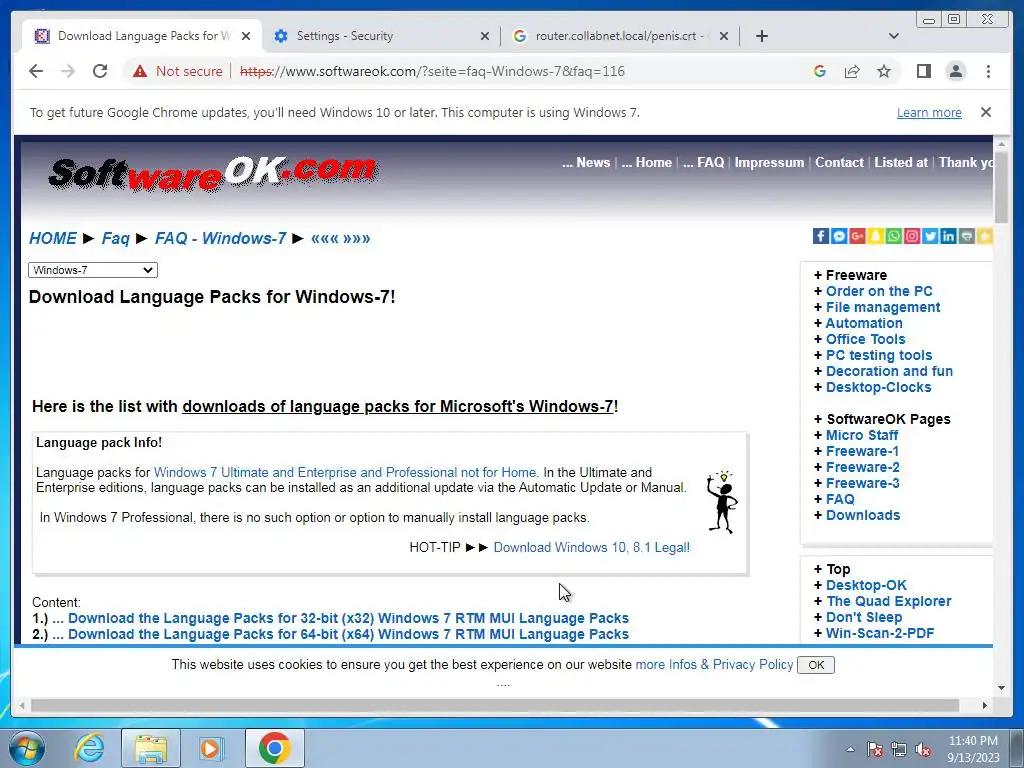Close the router.collabnet.local tab

click(724, 36)
